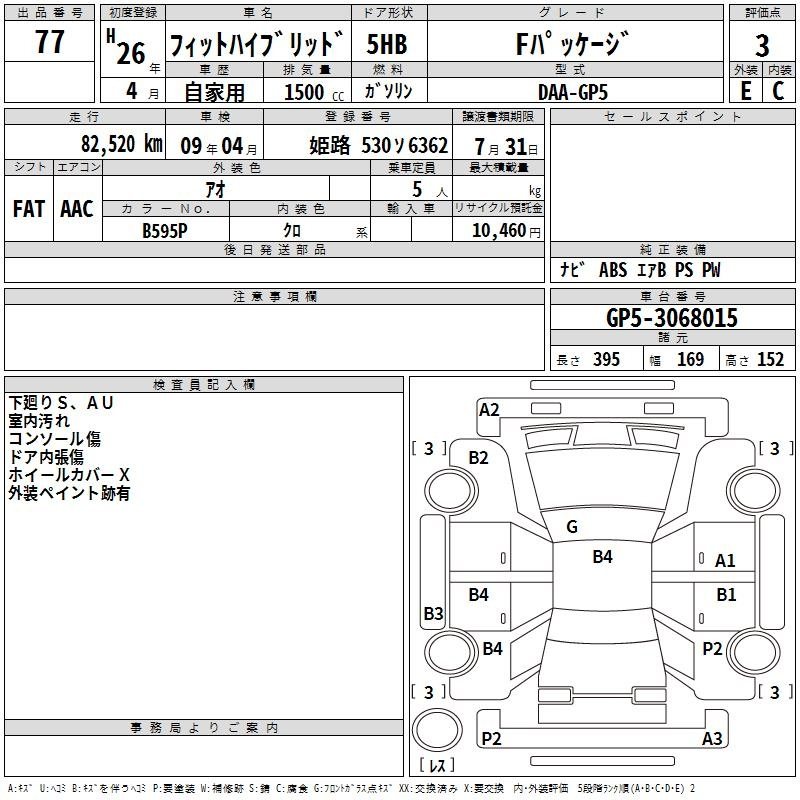The image size is (800, 800).
Task: Click lot number 77
Action: click(49, 41)
